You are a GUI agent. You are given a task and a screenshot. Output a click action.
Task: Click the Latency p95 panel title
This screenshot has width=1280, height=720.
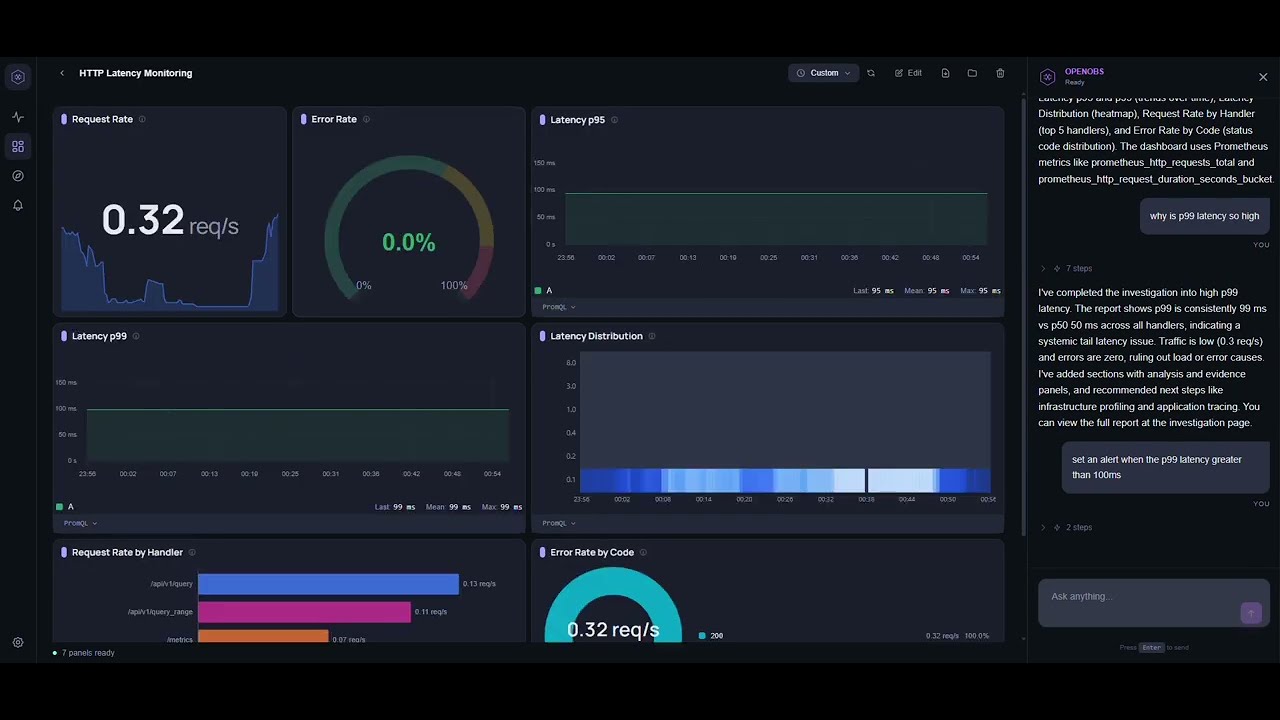point(578,120)
